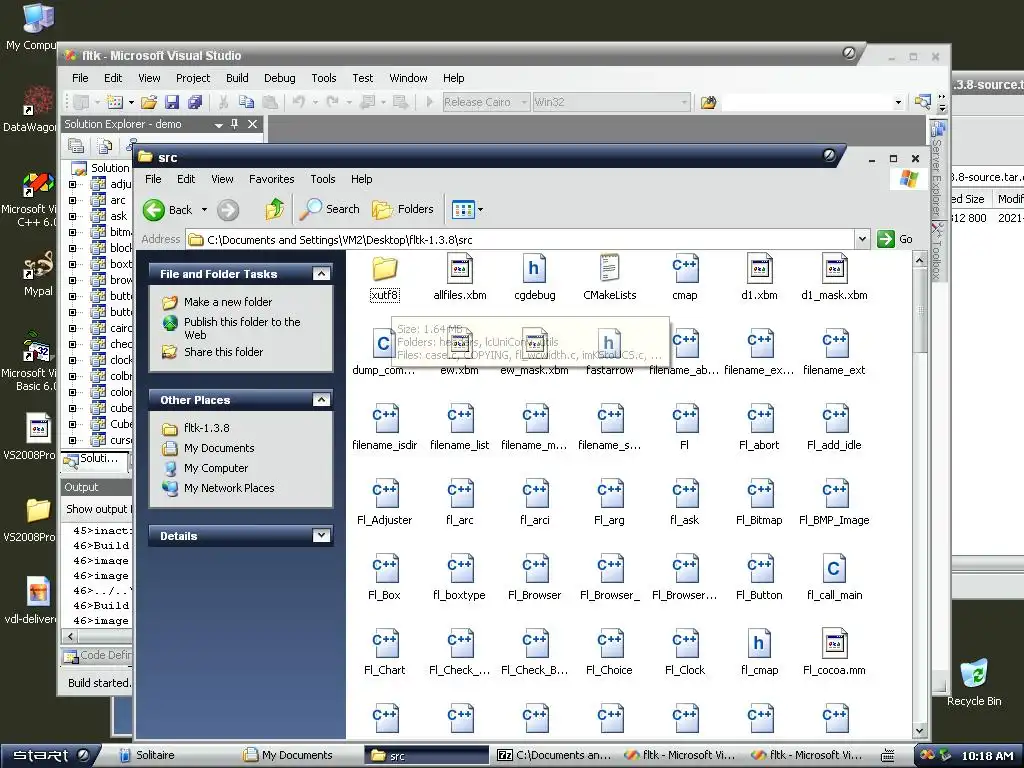Viewport: 1024px width, 768px height.
Task: Collapse File and Folder Tasks panel
Action: click(x=321, y=274)
